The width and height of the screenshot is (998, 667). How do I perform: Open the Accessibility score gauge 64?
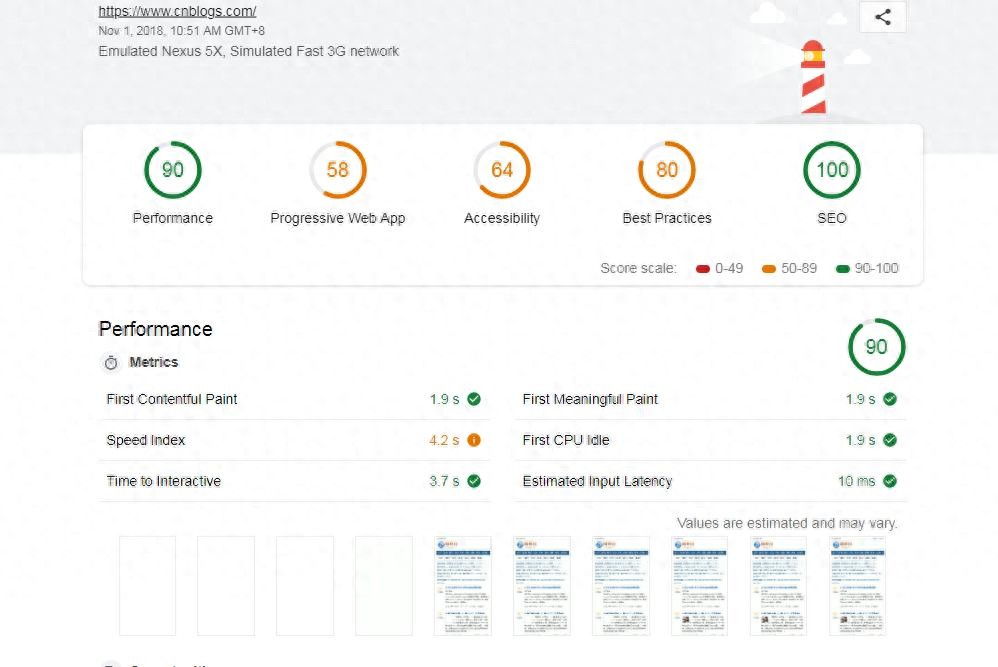pos(502,170)
